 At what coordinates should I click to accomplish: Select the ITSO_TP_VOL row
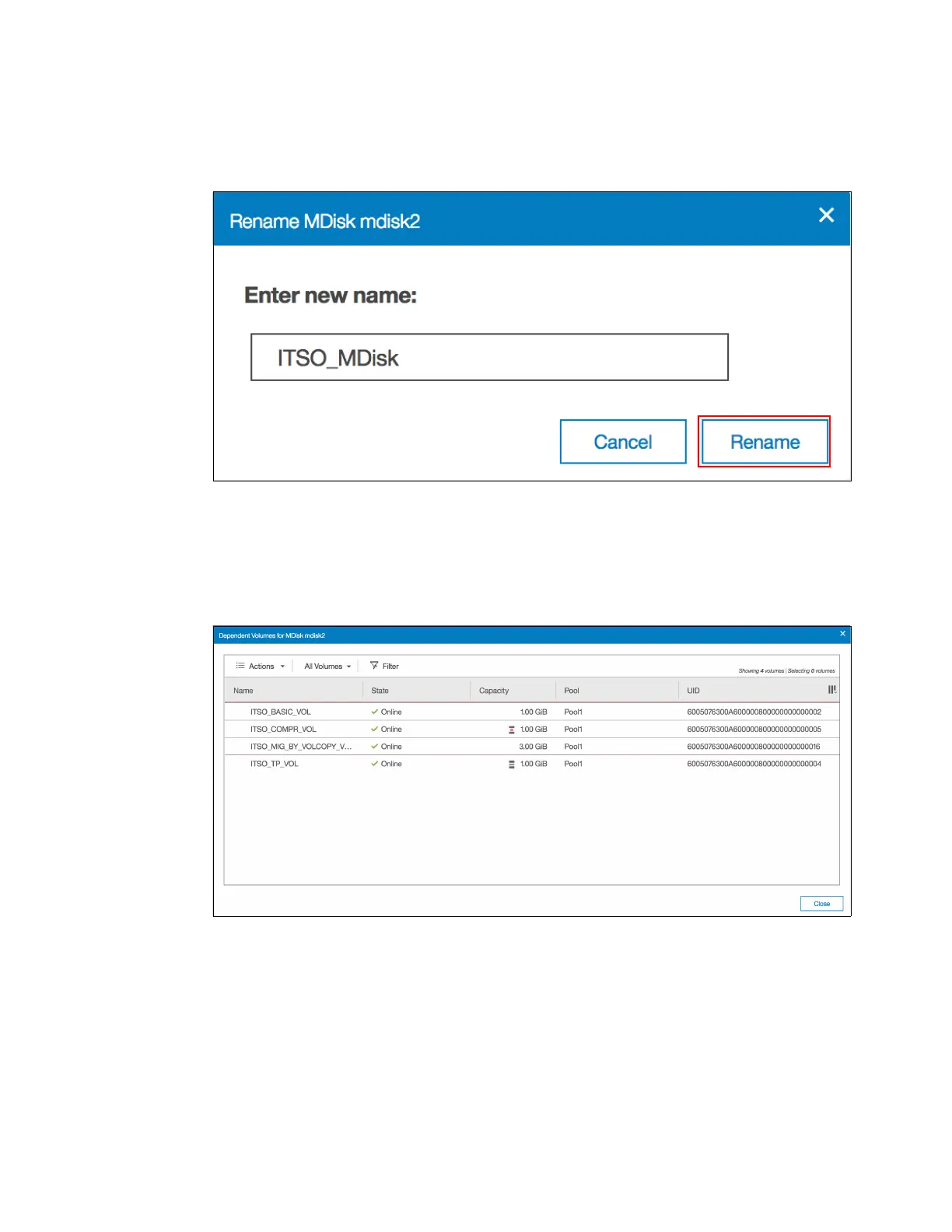[x=531, y=764]
